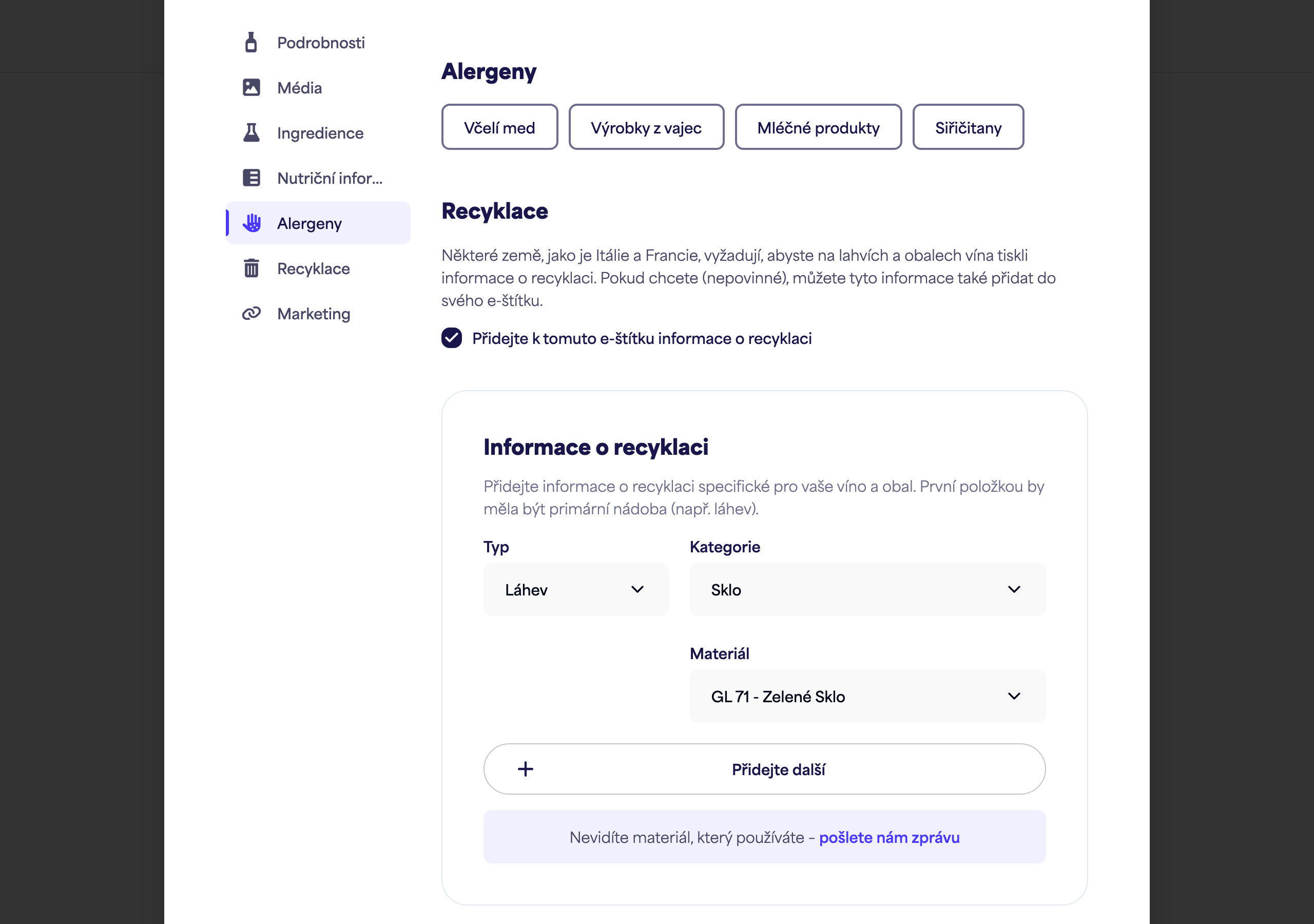The image size is (1314, 924).
Task: Uncheck the recycling info e-label checkbox
Action: pos(452,338)
